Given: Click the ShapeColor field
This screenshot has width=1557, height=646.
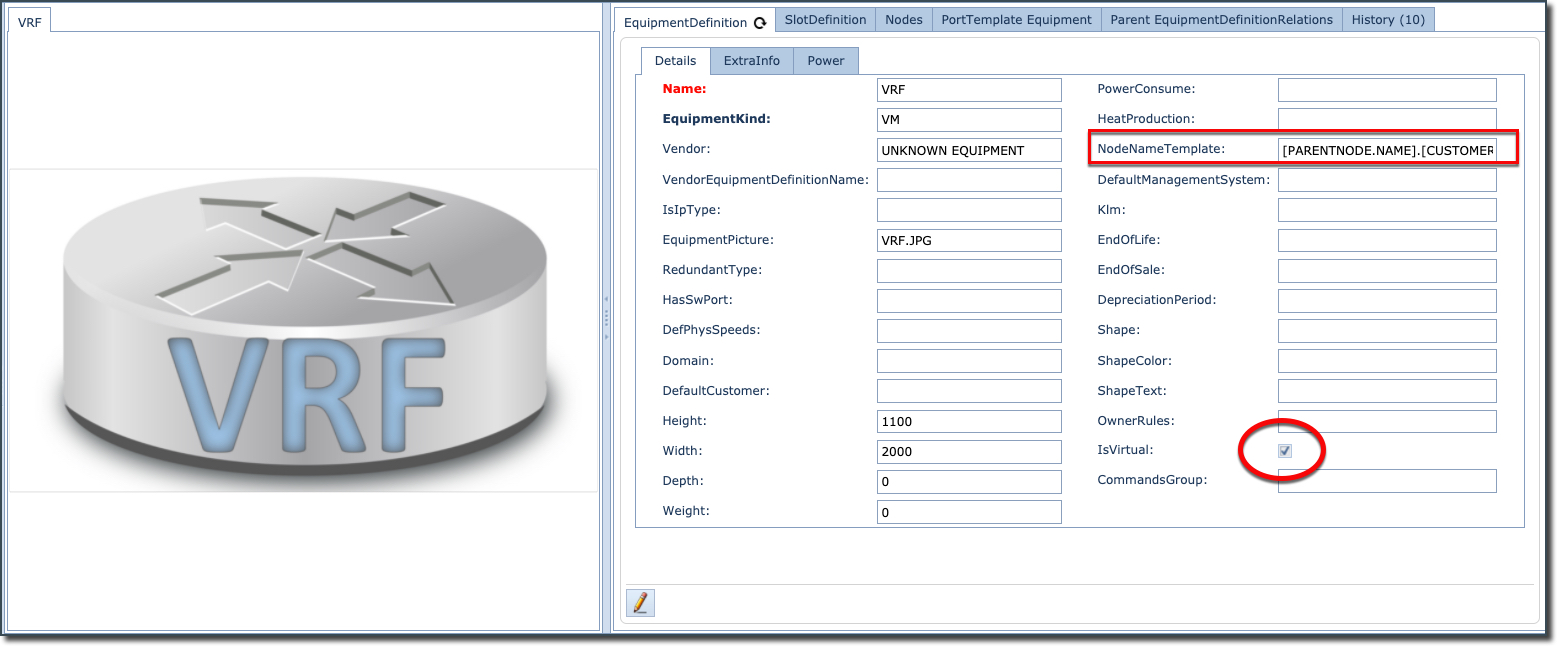Looking at the screenshot, I should coord(1387,361).
